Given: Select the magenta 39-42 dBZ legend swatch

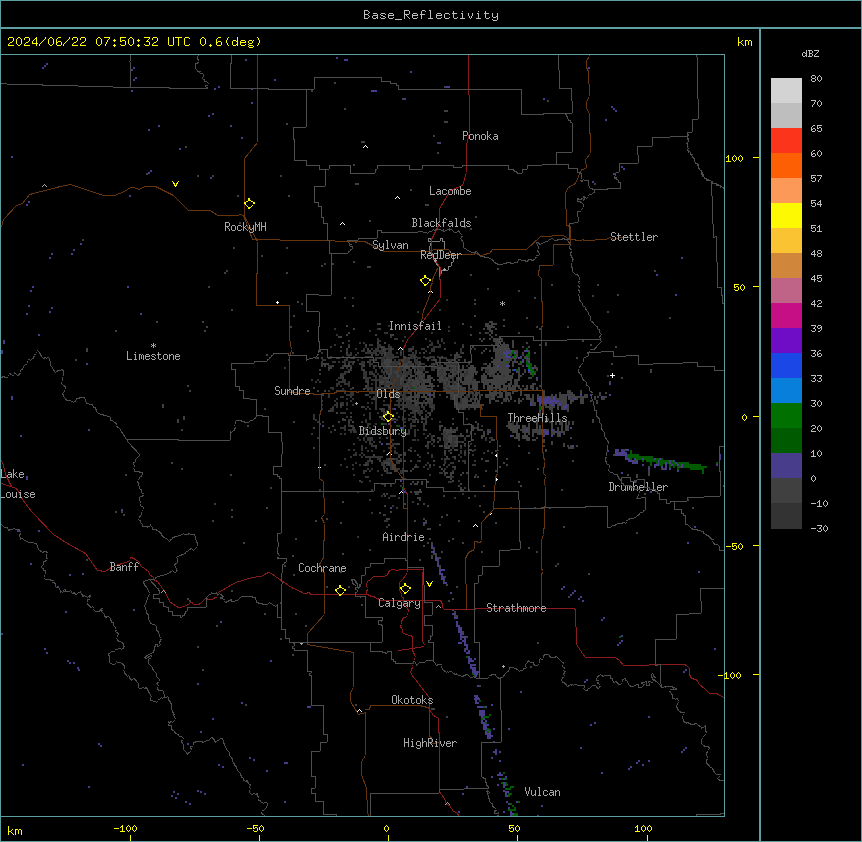Looking at the screenshot, I should pos(786,315).
